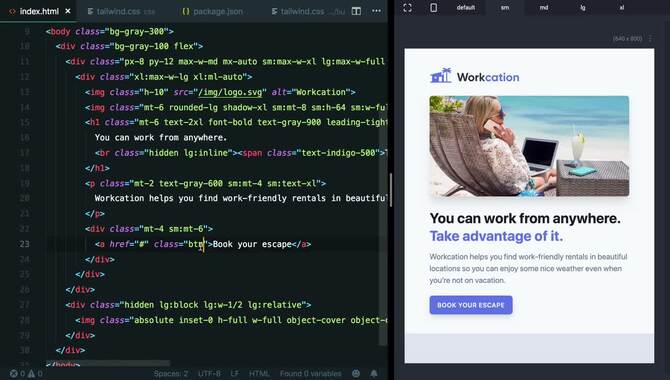Image resolution: width=670 pixels, height=380 pixels.
Task: Switch preview to md breakpoint
Action: tap(544, 8)
